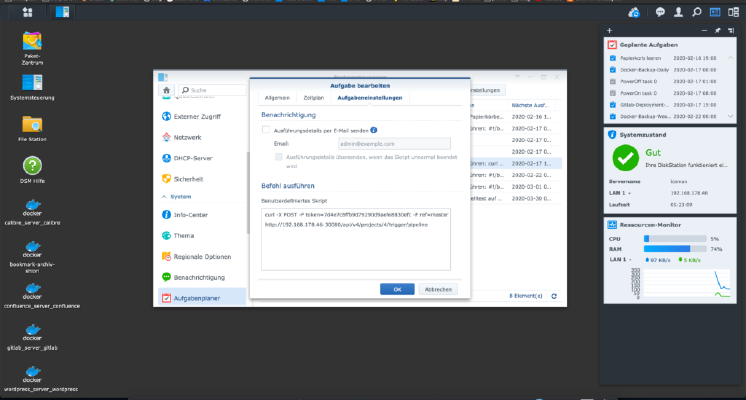Collapse the System section in sidebar
The width and height of the screenshot is (746, 400).
164,196
